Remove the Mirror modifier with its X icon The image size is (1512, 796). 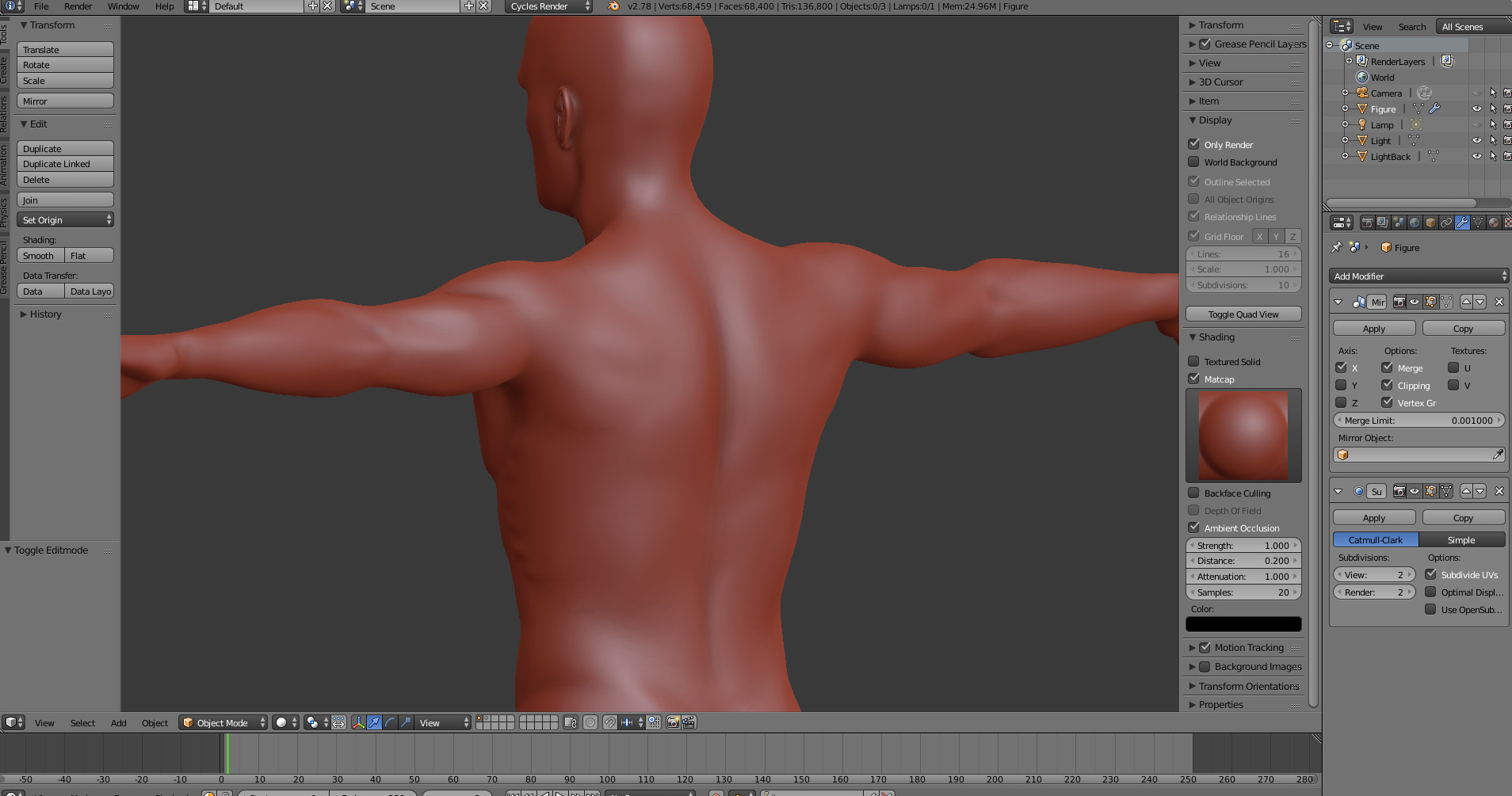coord(1499,302)
